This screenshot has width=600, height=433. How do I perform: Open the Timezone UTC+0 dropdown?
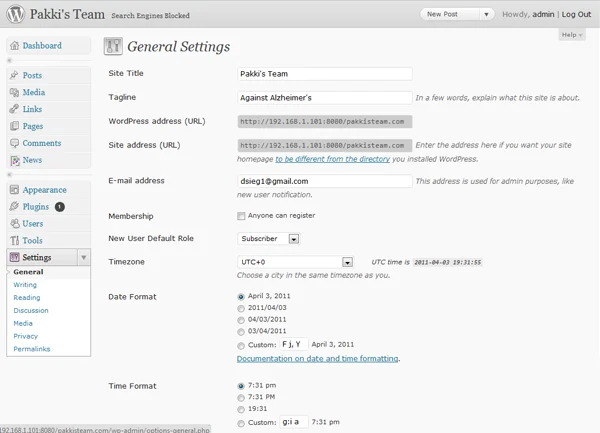coord(295,262)
